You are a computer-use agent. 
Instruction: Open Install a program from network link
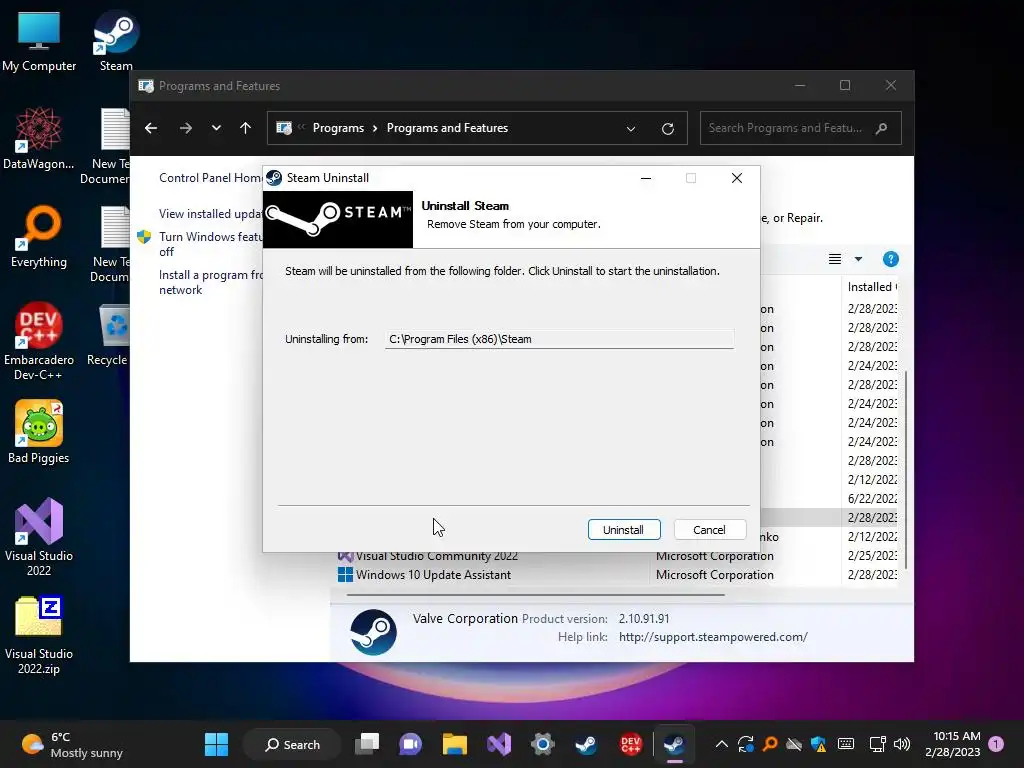[x=210, y=283]
